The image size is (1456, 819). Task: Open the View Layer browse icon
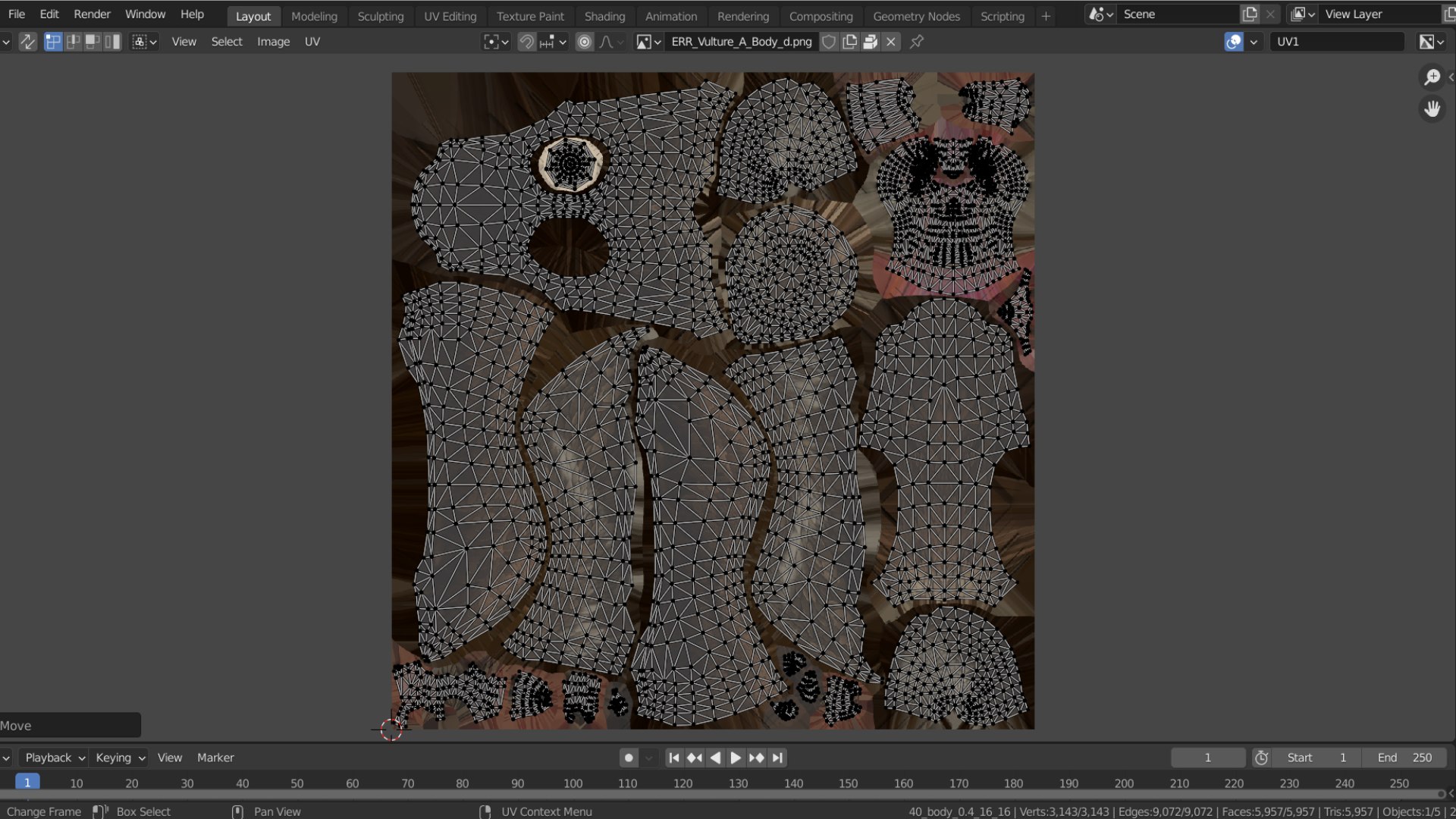(1303, 14)
